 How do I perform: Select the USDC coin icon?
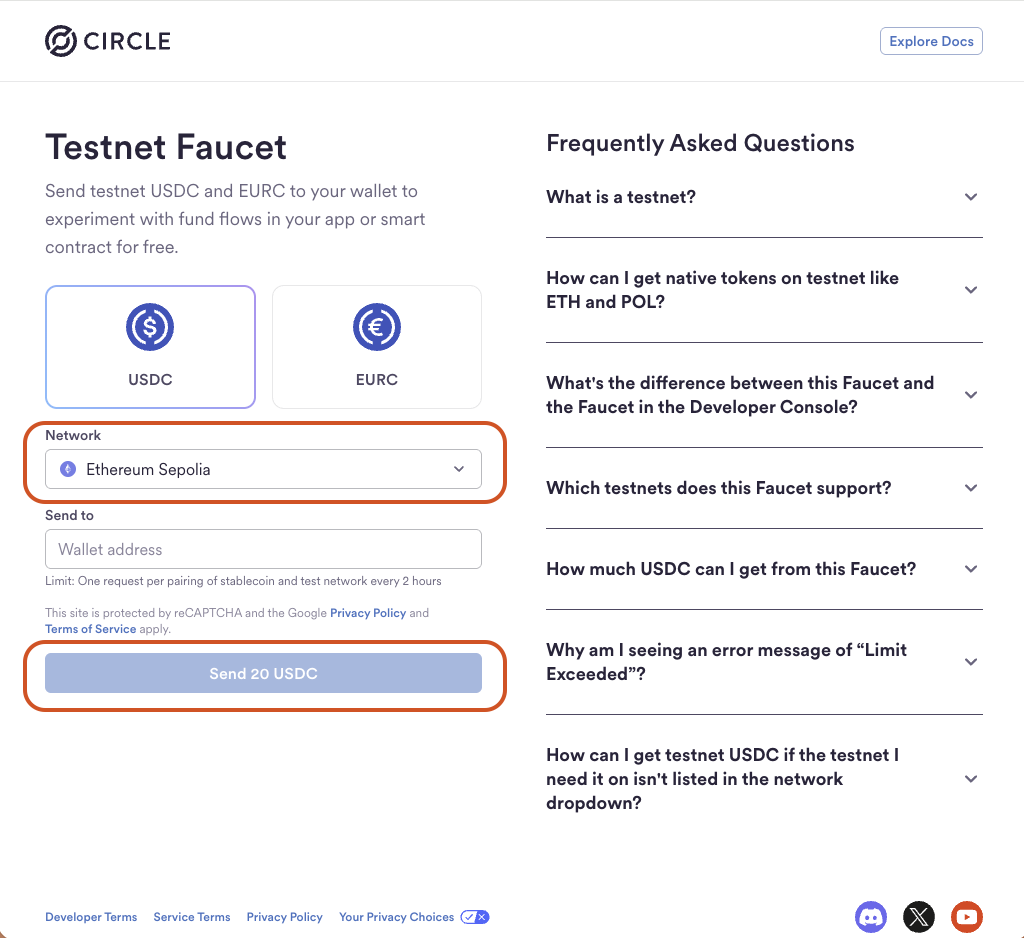pos(150,327)
